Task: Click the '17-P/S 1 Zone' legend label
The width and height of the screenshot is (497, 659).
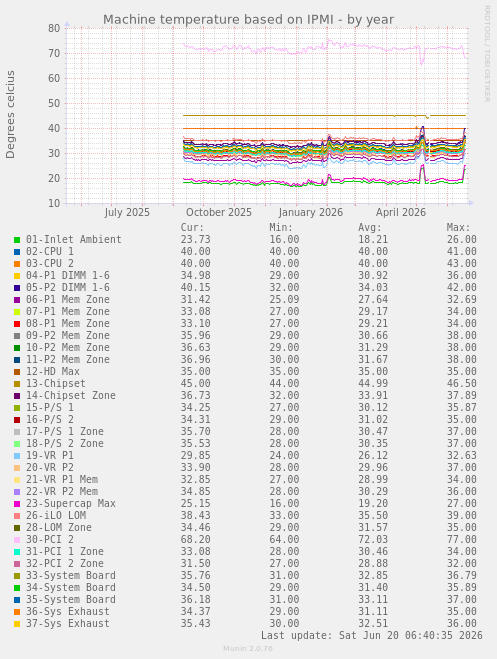Action: point(65,431)
